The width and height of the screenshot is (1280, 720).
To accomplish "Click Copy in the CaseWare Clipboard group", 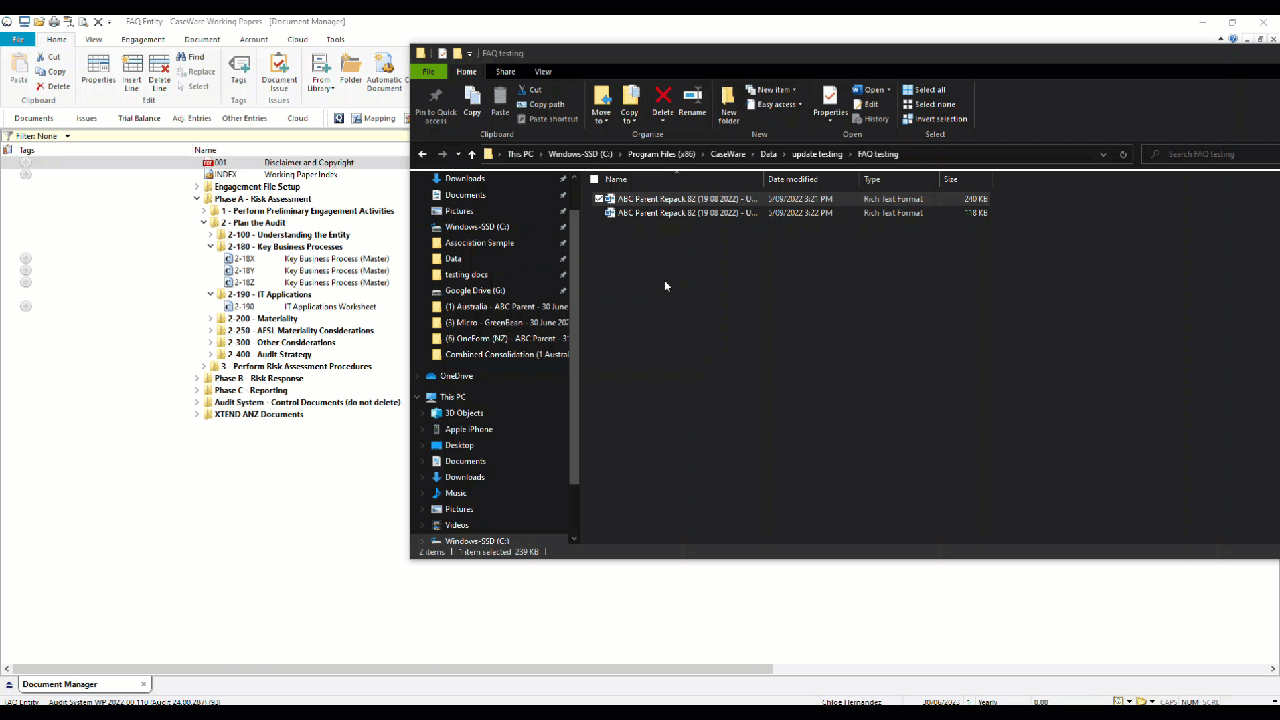I will 50,72.
